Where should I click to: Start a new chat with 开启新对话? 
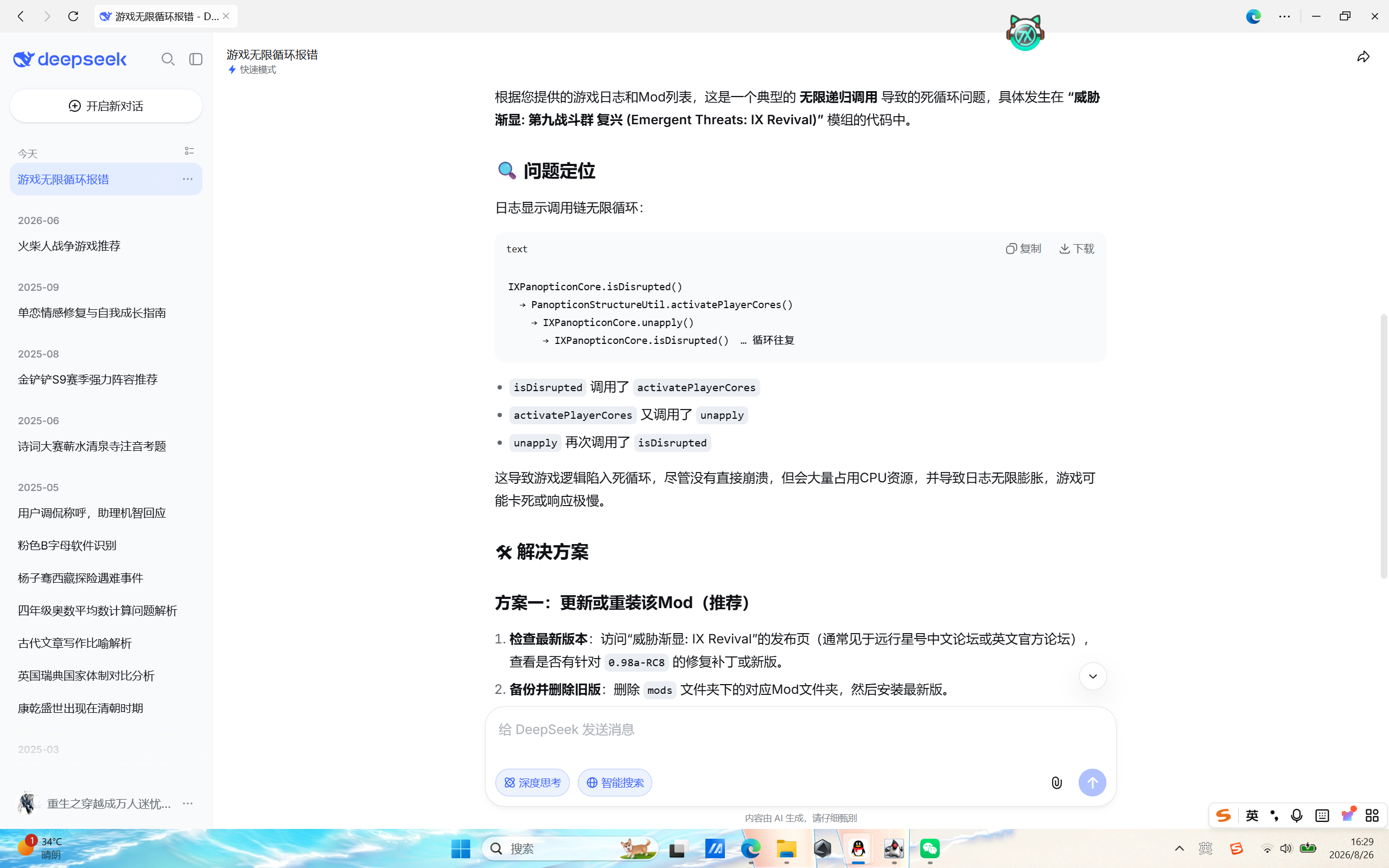(x=106, y=106)
